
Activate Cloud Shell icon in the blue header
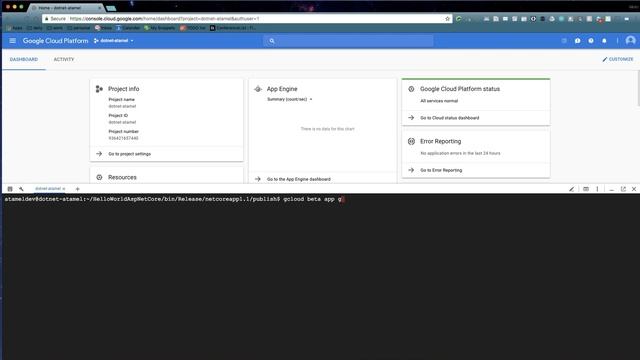[x=564, y=41]
